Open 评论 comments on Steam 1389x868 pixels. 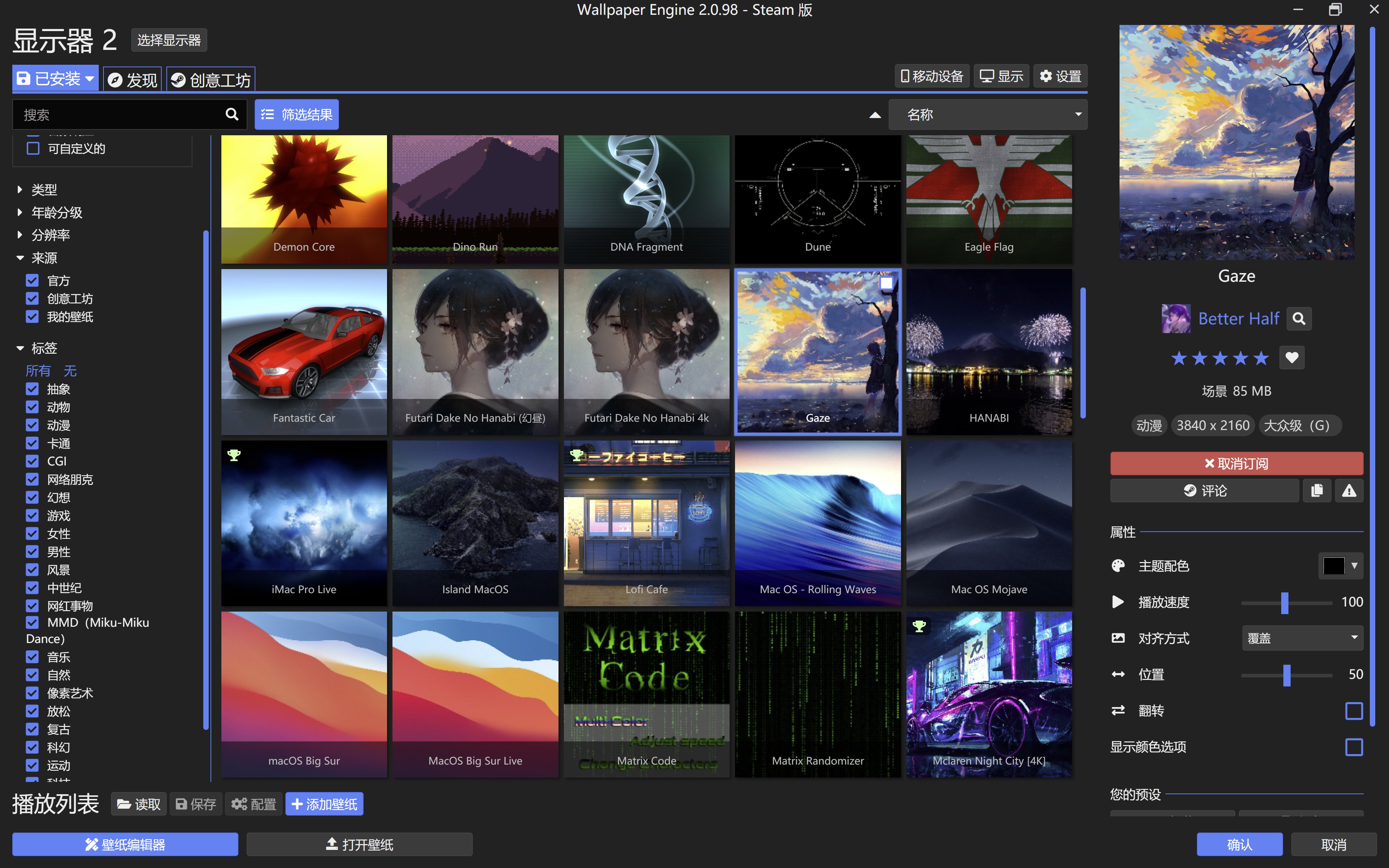tap(1204, 490)
